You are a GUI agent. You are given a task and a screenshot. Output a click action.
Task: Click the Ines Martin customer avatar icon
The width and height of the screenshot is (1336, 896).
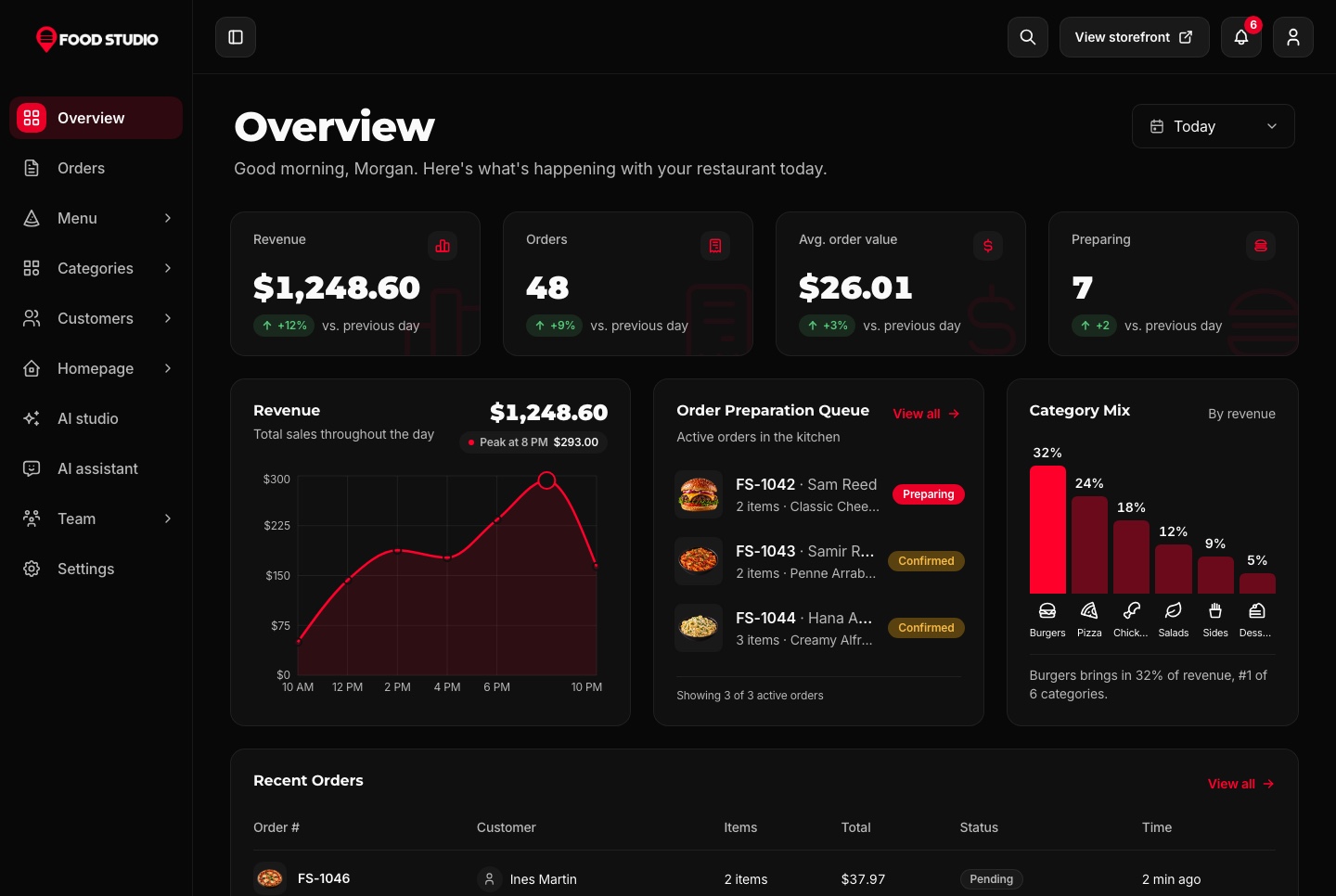[x=489, y=878]
